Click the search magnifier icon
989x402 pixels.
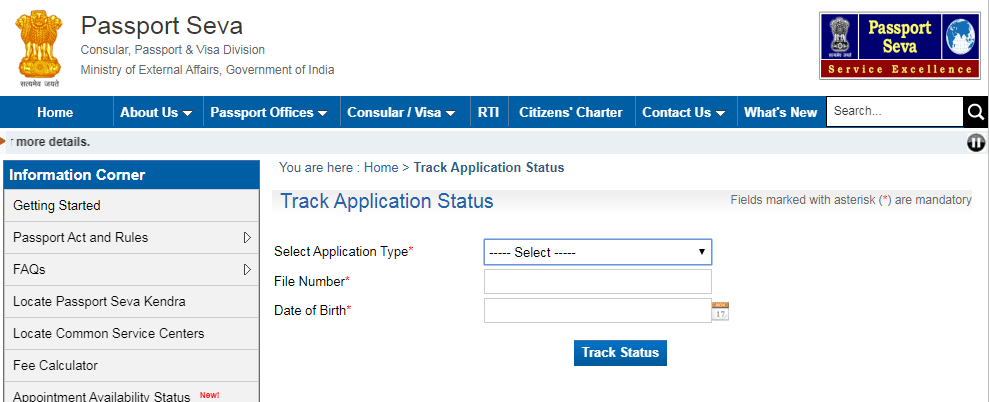[x=975, y=112]
